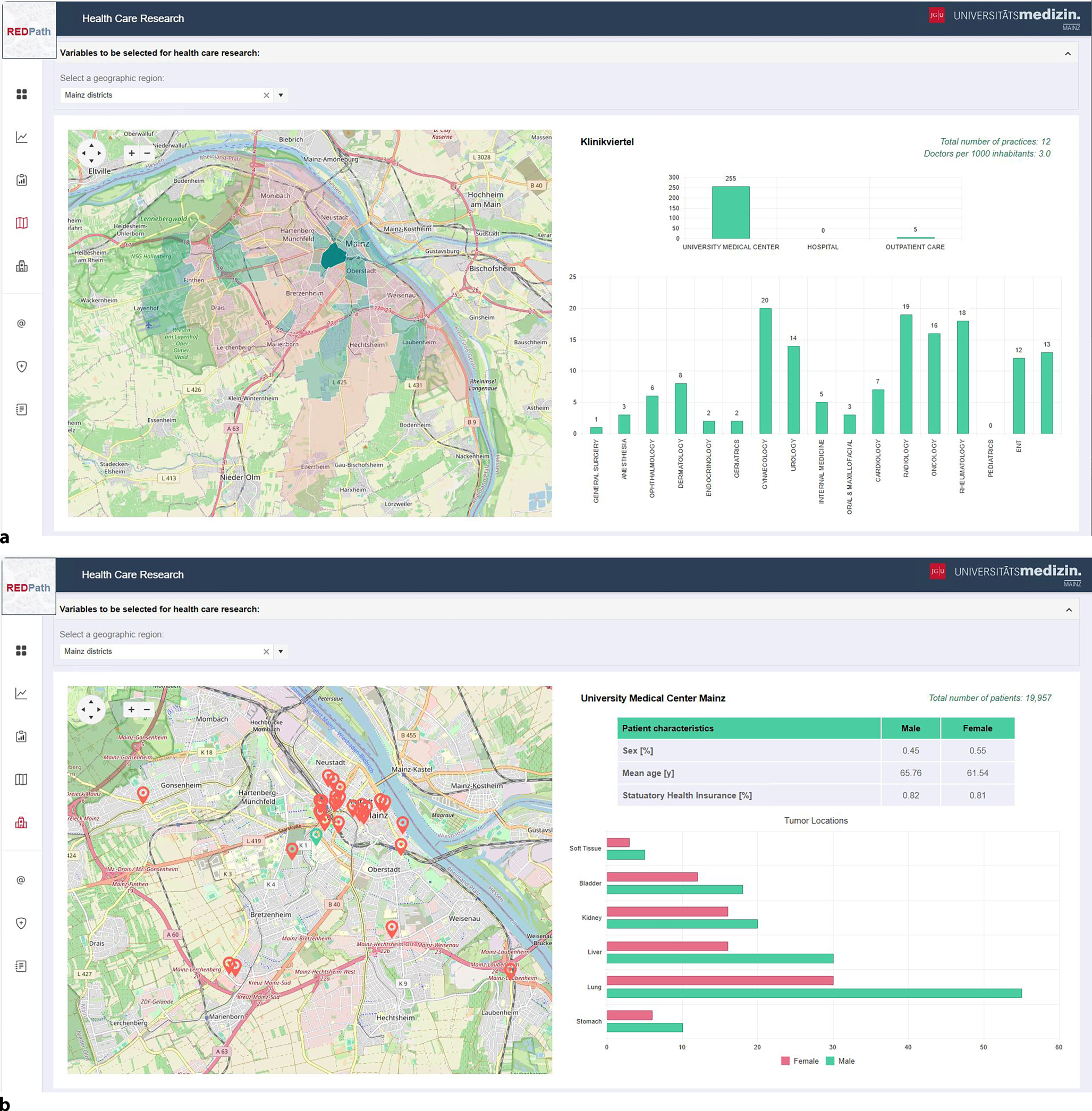Viewport: 1092px width, 1111px height.
Task: Open the dashboard grid icon in top sidebar
Action: tap(22, 94)
